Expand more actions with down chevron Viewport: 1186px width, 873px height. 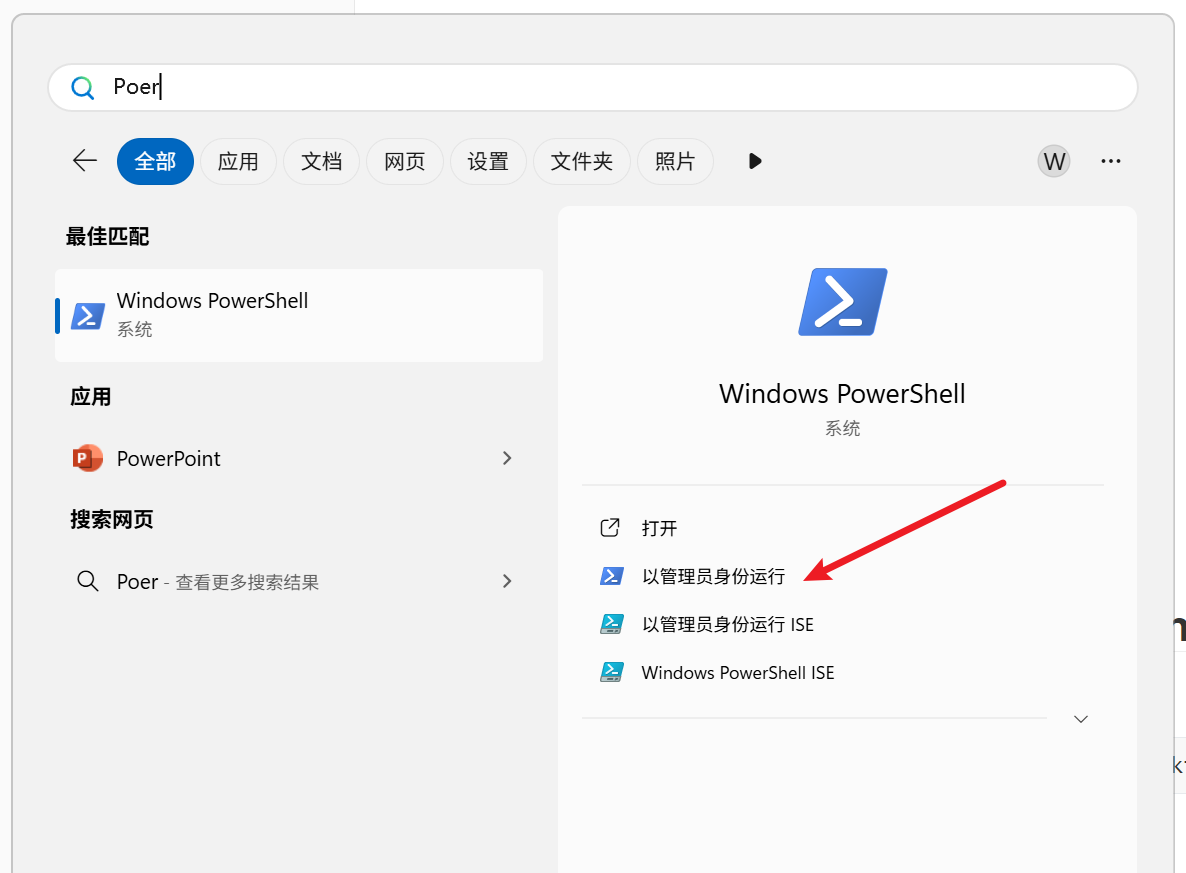click(1081, 719)
